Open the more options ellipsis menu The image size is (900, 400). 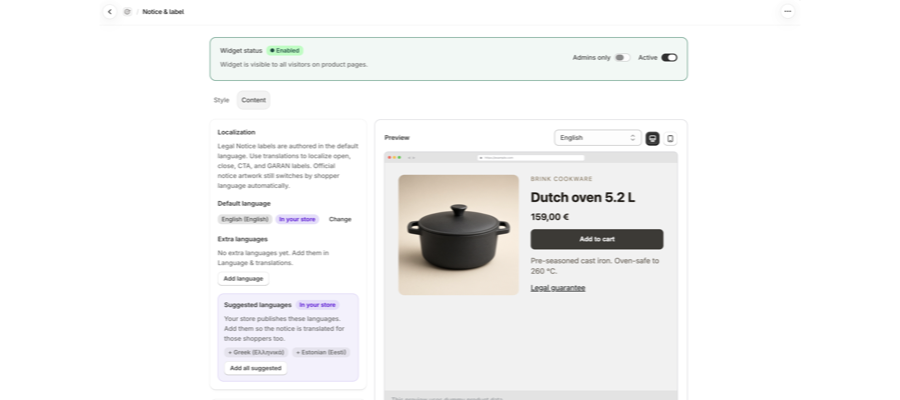[788, 11]
